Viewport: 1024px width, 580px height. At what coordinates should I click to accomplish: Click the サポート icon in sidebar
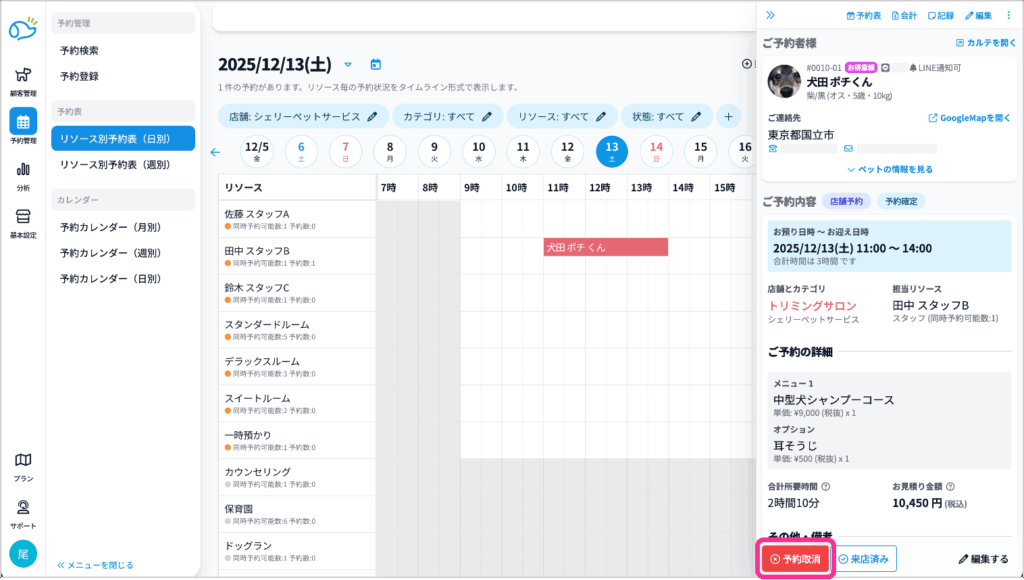pos(22,512)
